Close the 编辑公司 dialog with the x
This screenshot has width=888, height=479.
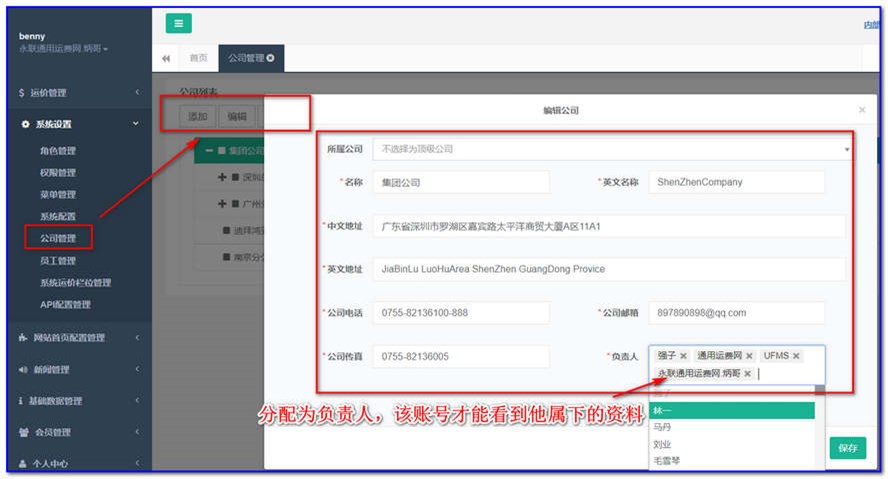pyautogui.click(x=862, y=110)
